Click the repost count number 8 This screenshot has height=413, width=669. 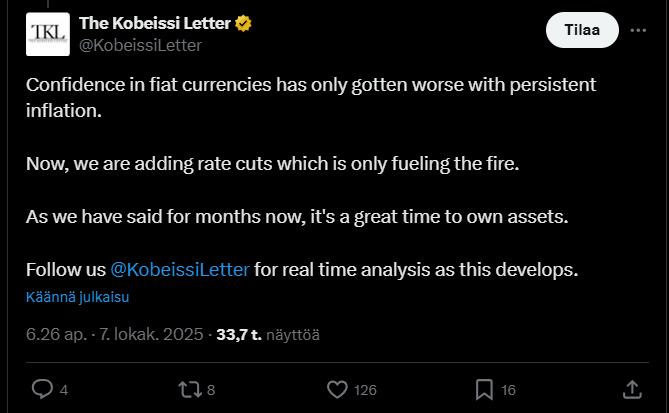[x=211, y=390]
